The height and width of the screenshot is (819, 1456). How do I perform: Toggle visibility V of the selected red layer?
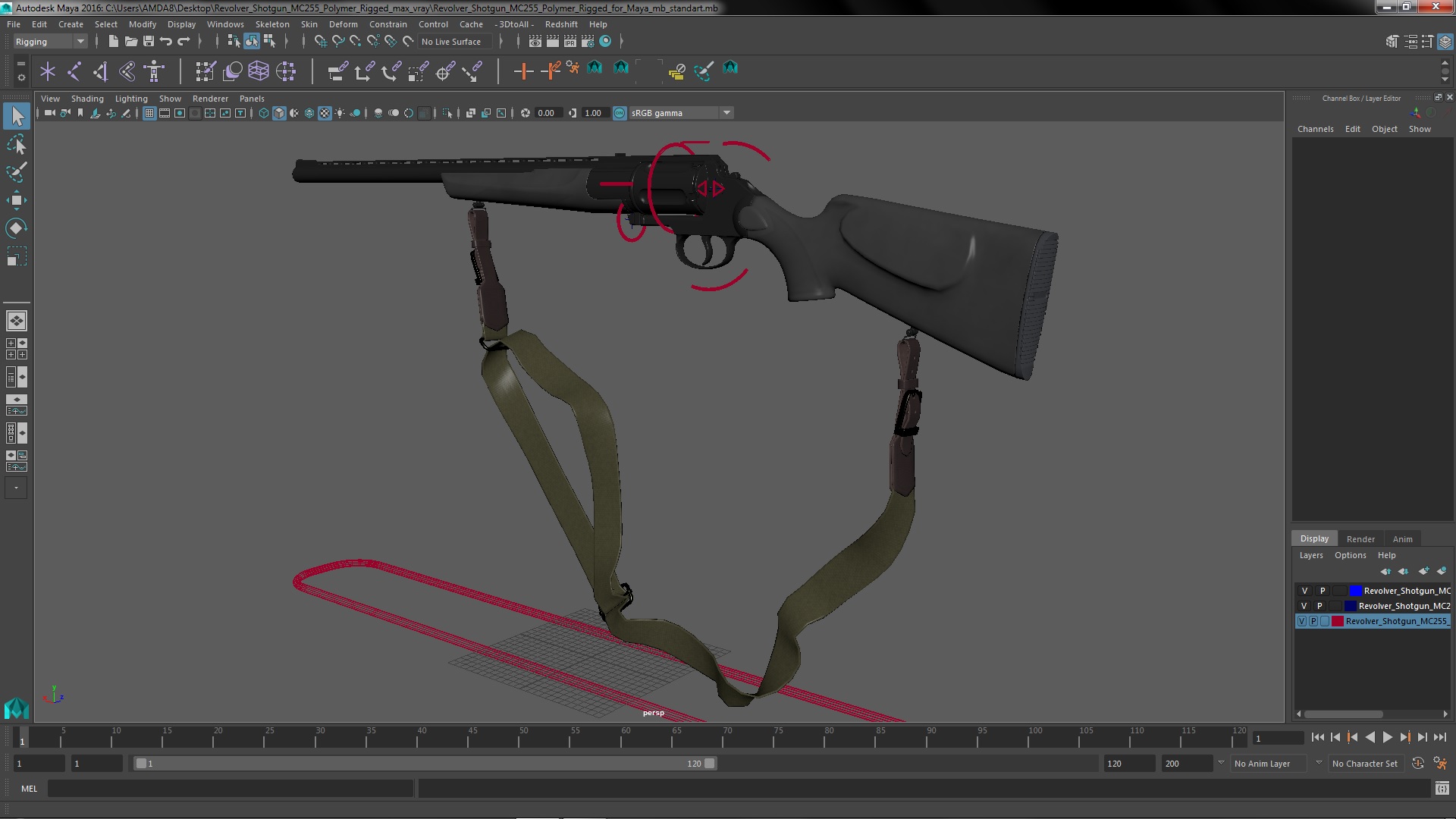tap(1302, 621)
